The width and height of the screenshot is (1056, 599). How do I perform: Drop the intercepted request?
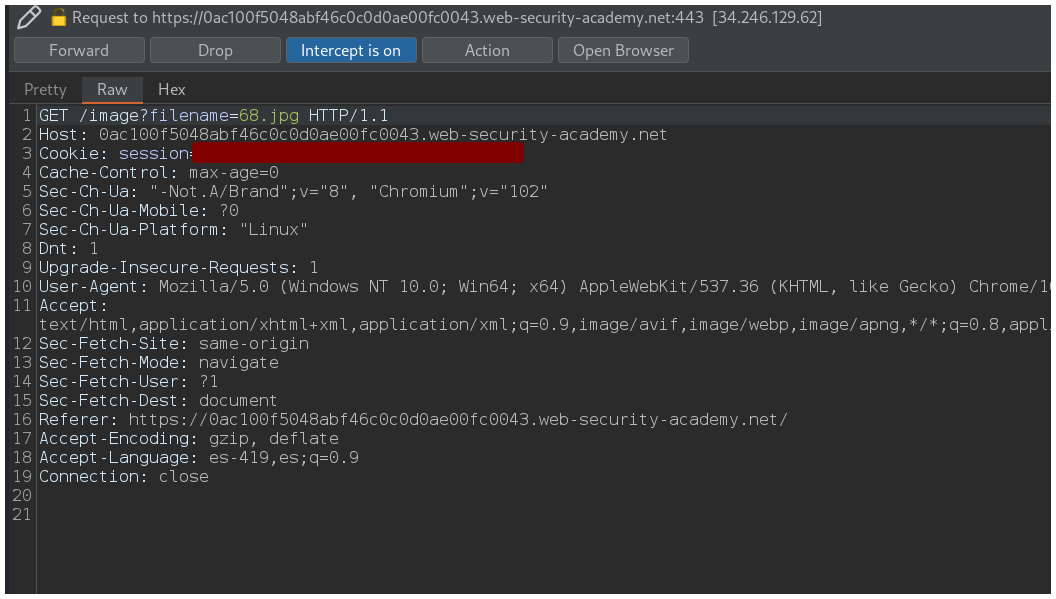(x=215, y=50)
